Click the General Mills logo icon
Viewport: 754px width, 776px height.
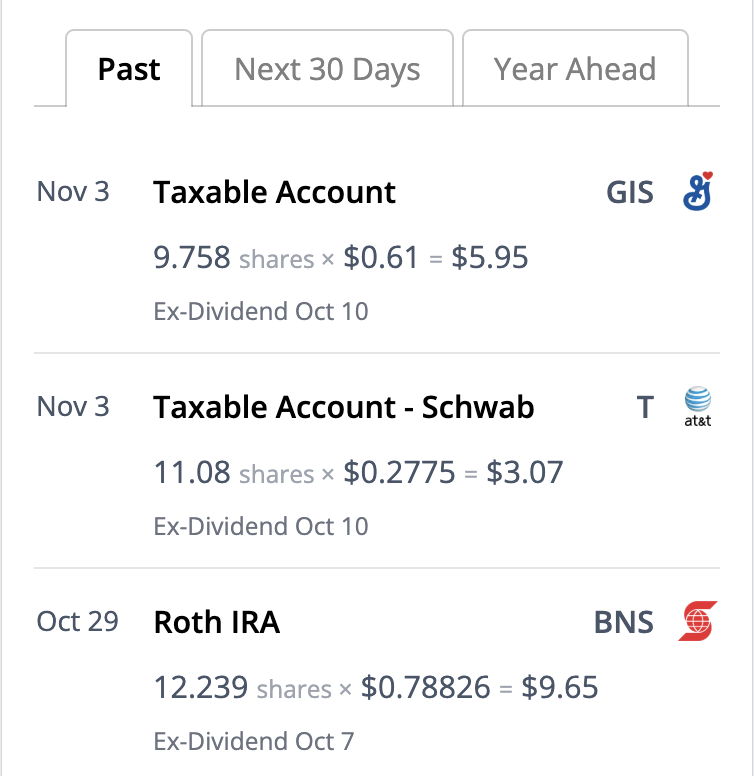(697, 191)
